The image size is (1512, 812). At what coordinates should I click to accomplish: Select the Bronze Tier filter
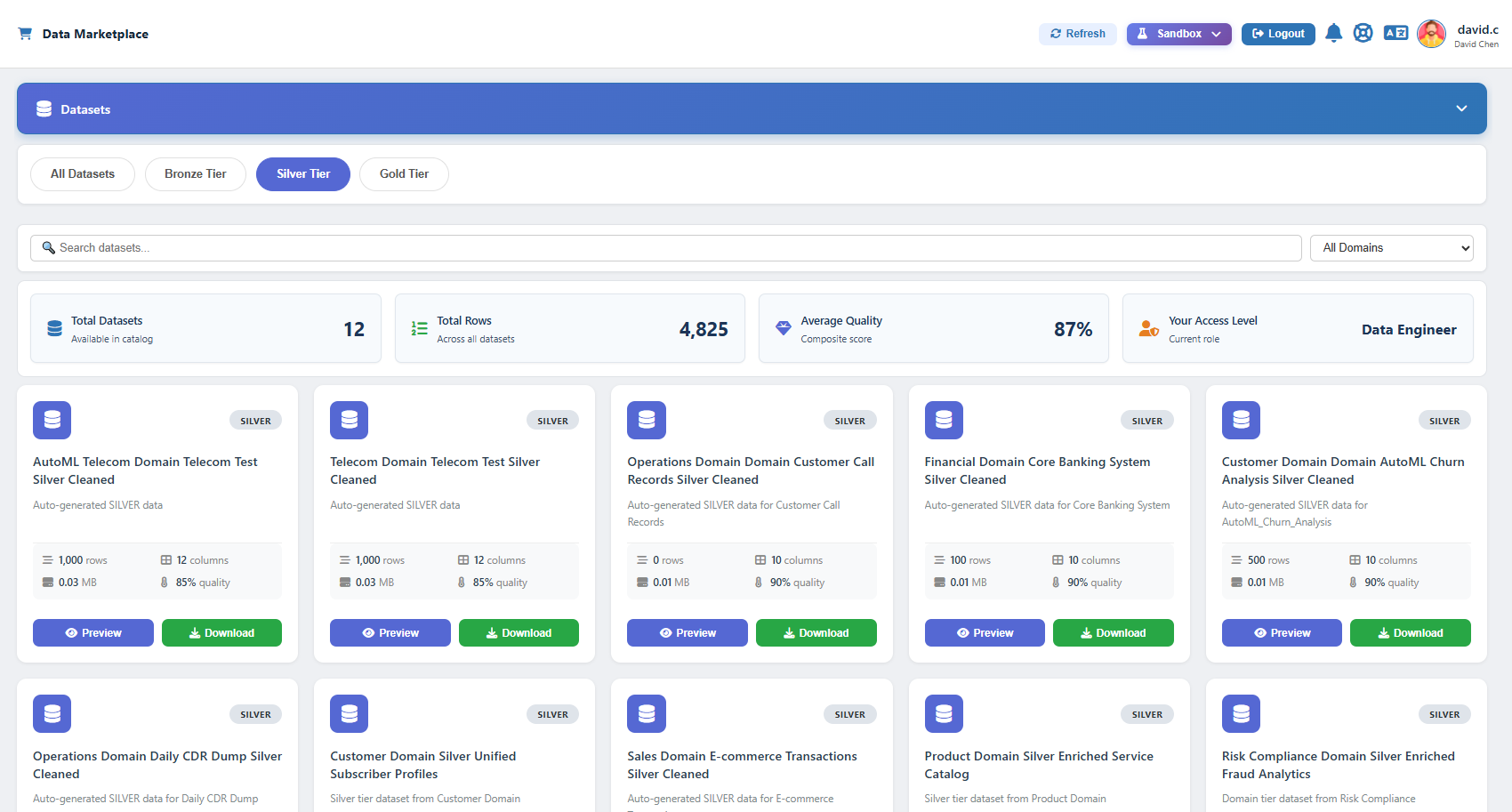point(195,173)
